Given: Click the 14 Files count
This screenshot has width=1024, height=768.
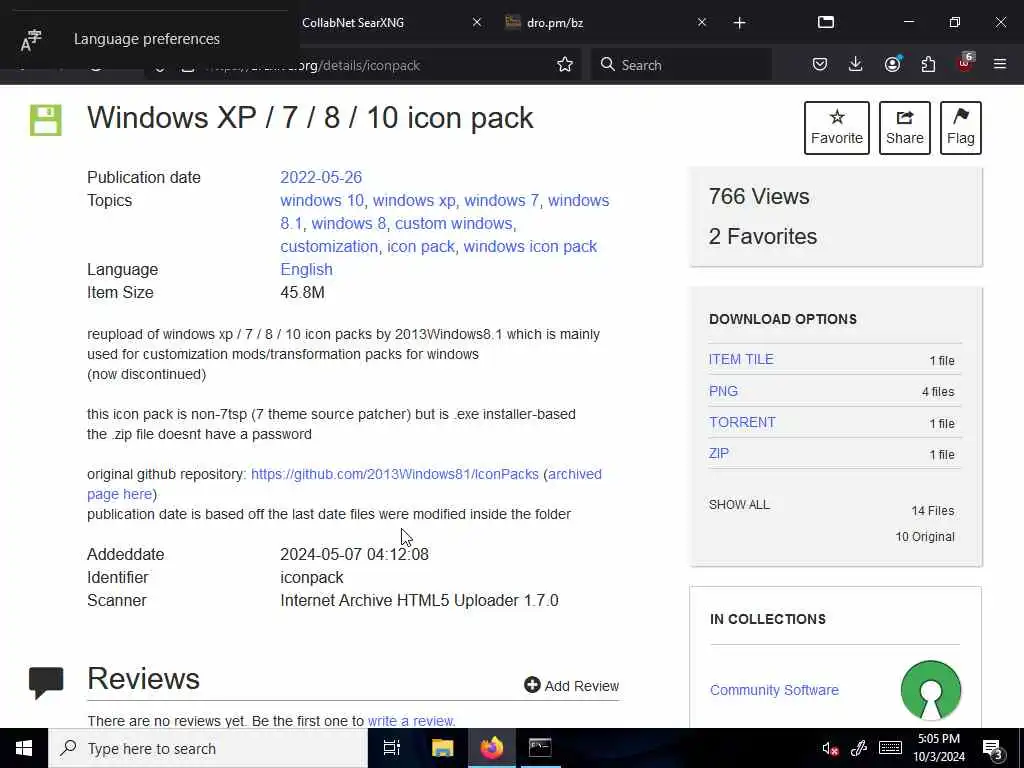Looking at the screenshot, I should pos(933,511).
